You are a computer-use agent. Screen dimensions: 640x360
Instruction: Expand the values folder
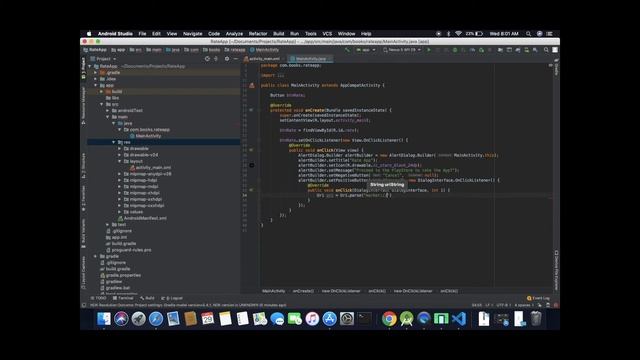(120, 212)
